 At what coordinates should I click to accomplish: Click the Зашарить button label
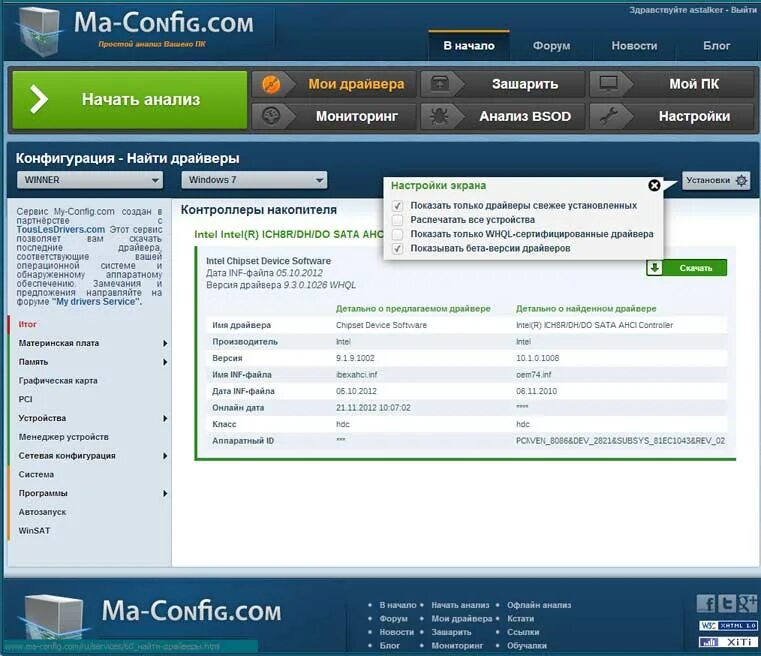pos(525,84)
